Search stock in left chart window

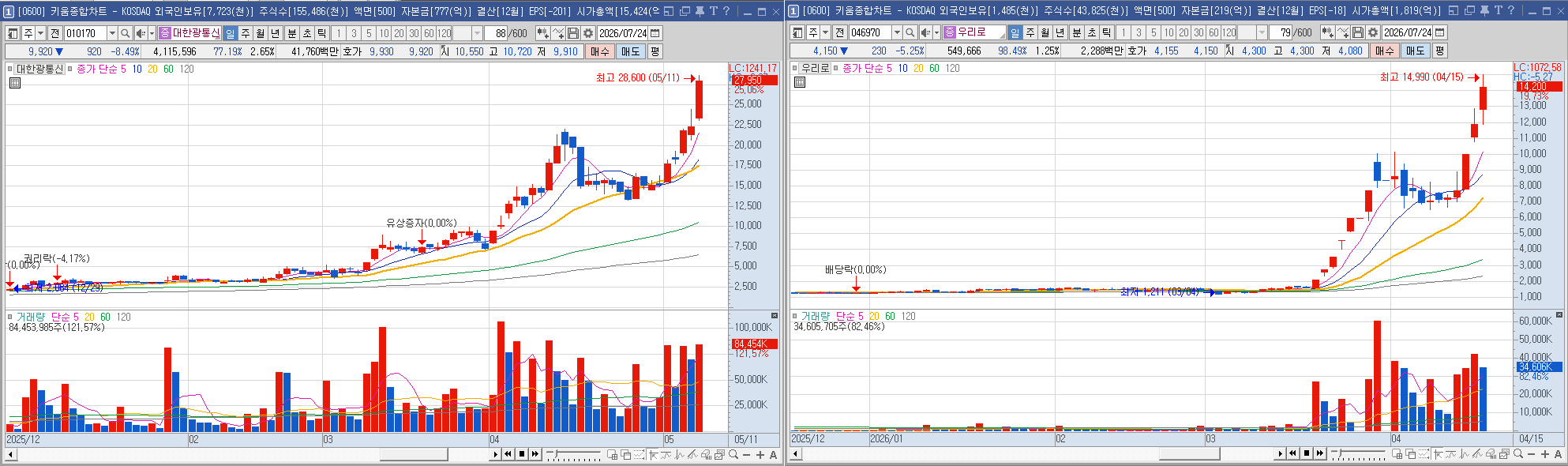(125, 33)
